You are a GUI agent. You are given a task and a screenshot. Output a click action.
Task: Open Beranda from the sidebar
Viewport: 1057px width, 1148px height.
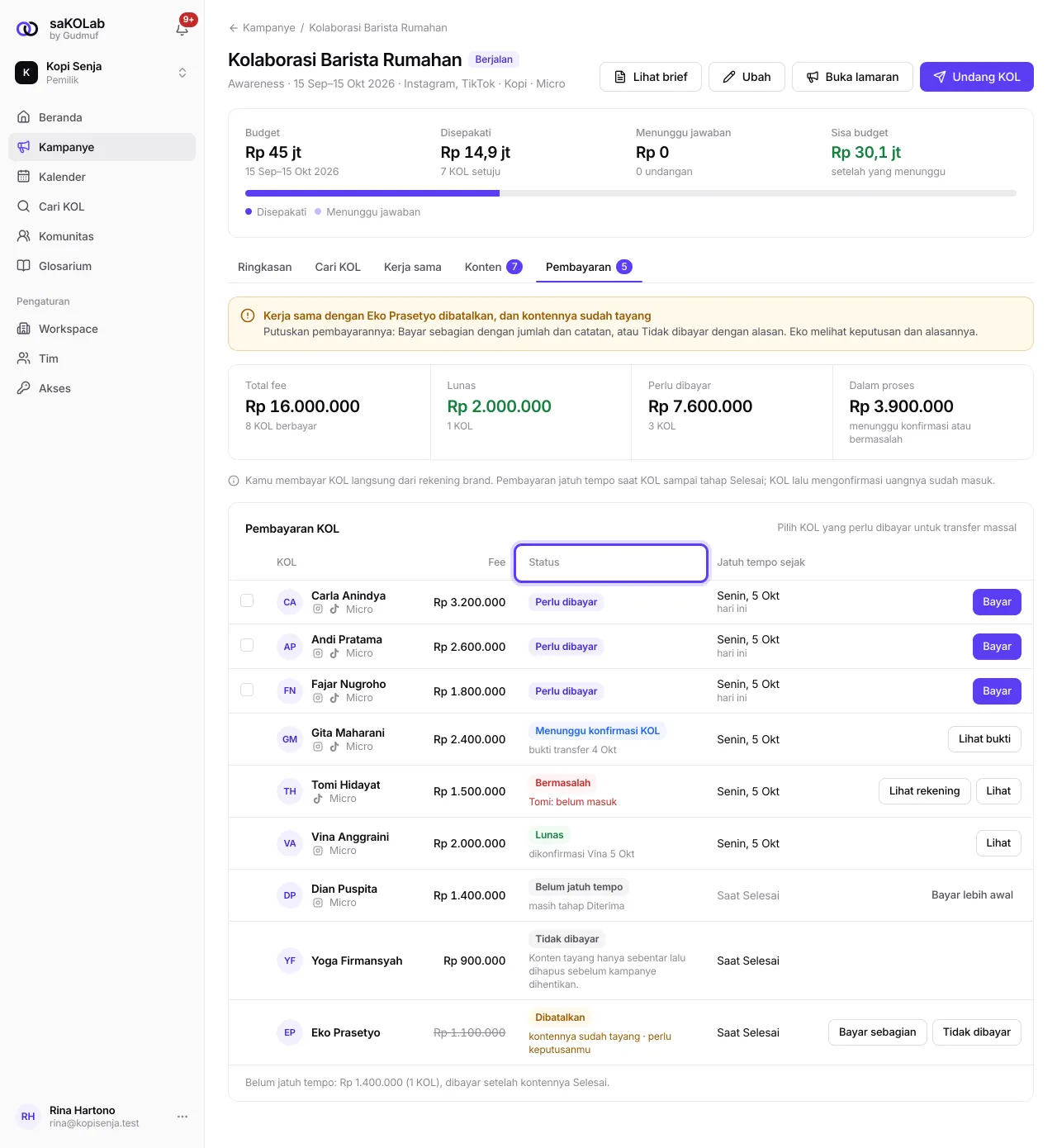[x=102, y=117]
